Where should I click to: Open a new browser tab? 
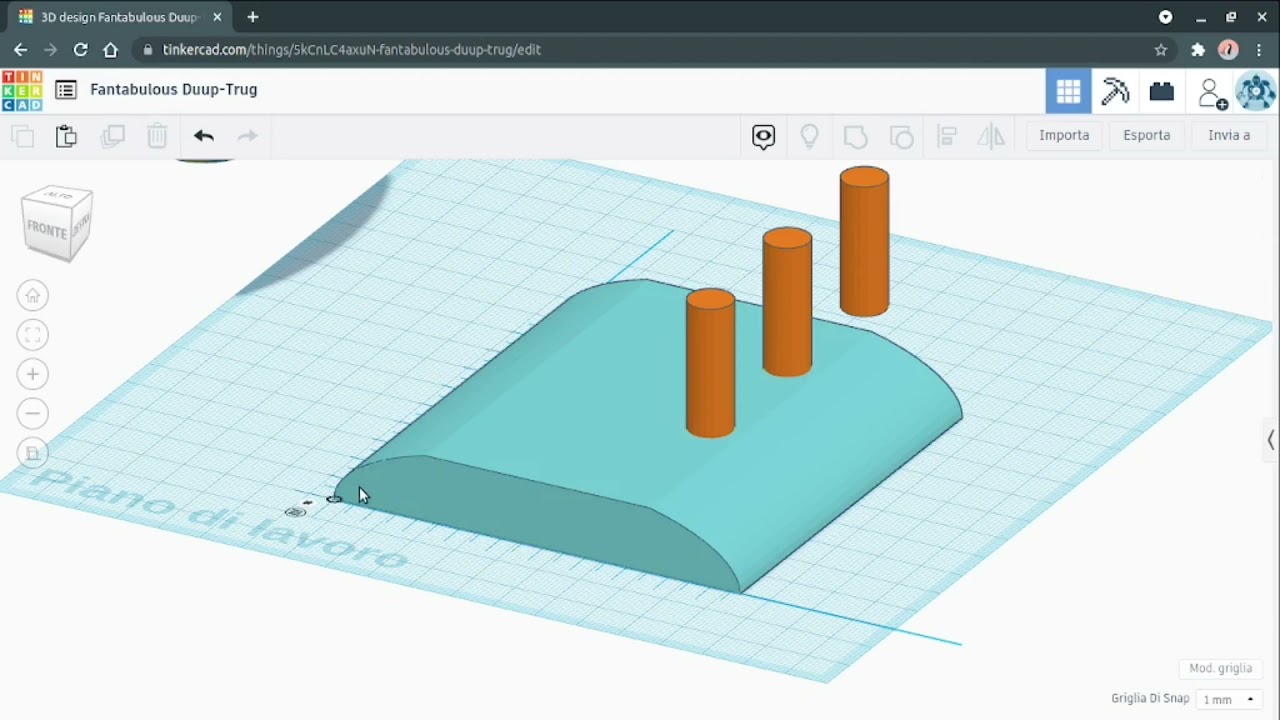(x=253, y=17)
